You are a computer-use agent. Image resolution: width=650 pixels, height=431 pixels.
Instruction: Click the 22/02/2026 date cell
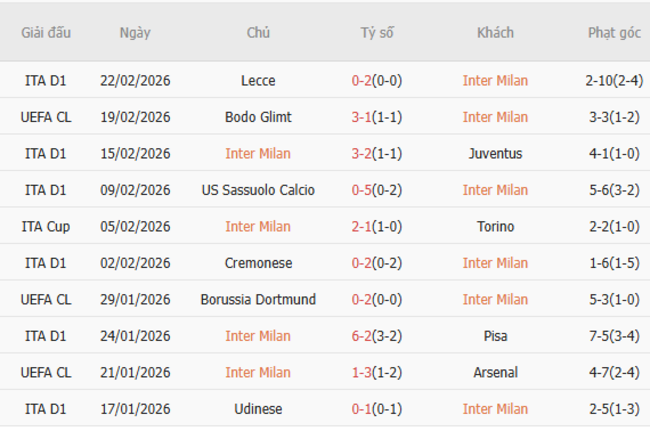135,81
